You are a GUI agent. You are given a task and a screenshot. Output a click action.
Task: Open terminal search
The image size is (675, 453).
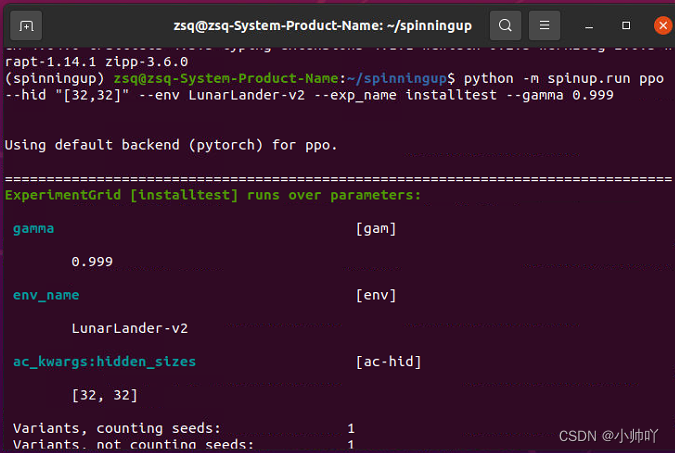pyautogui.click(x=505, y=25)
